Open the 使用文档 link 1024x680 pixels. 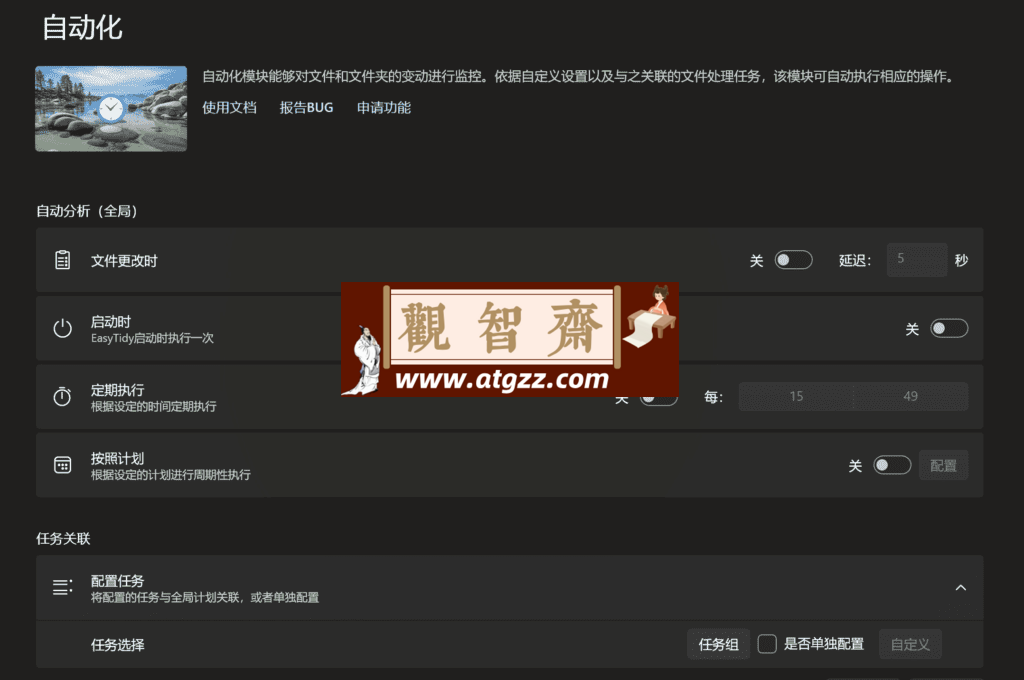229,108
